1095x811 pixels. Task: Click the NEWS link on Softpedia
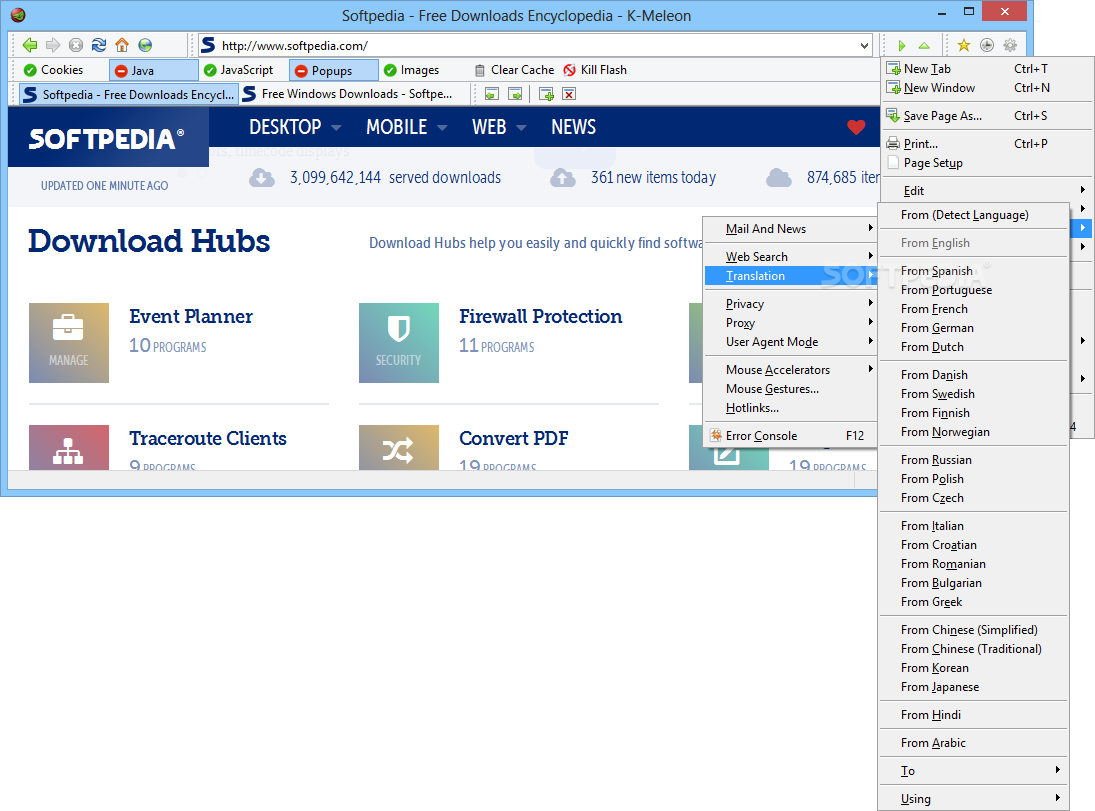(573, 127)
